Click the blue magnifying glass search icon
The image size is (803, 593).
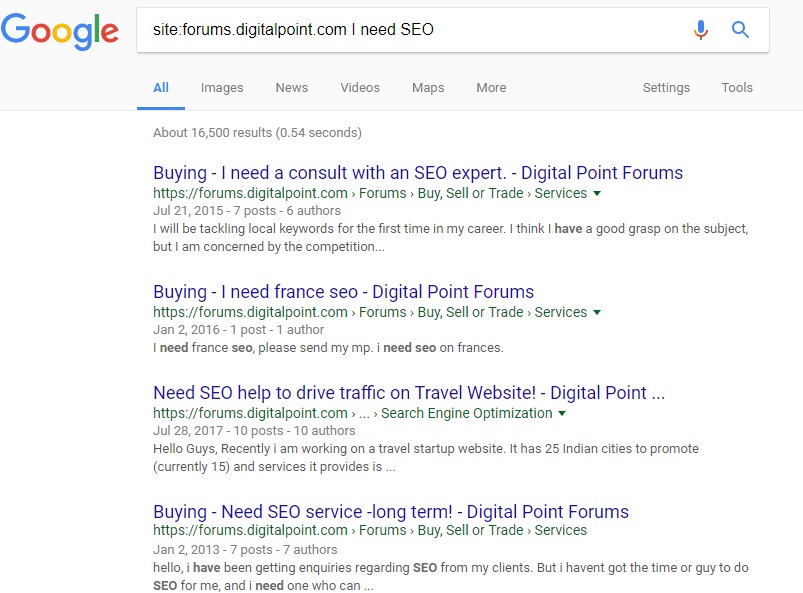point(740,30)
